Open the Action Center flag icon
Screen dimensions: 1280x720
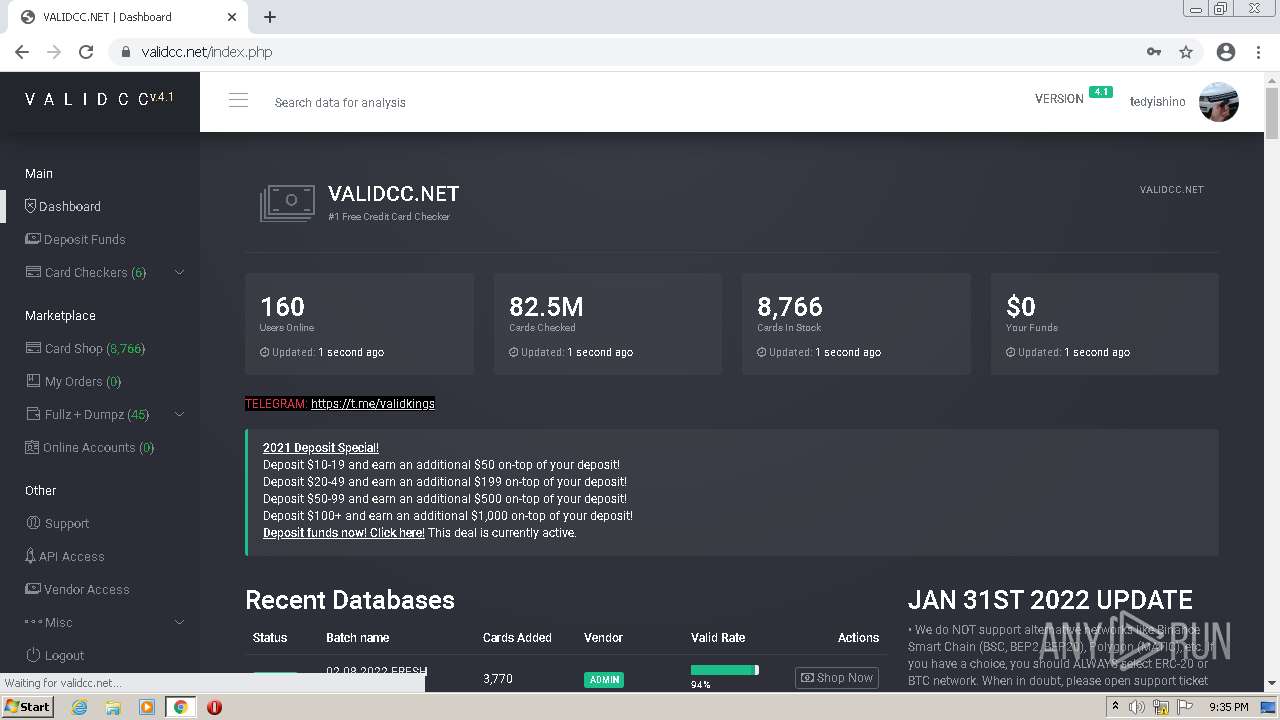[x=1184, y=707]
